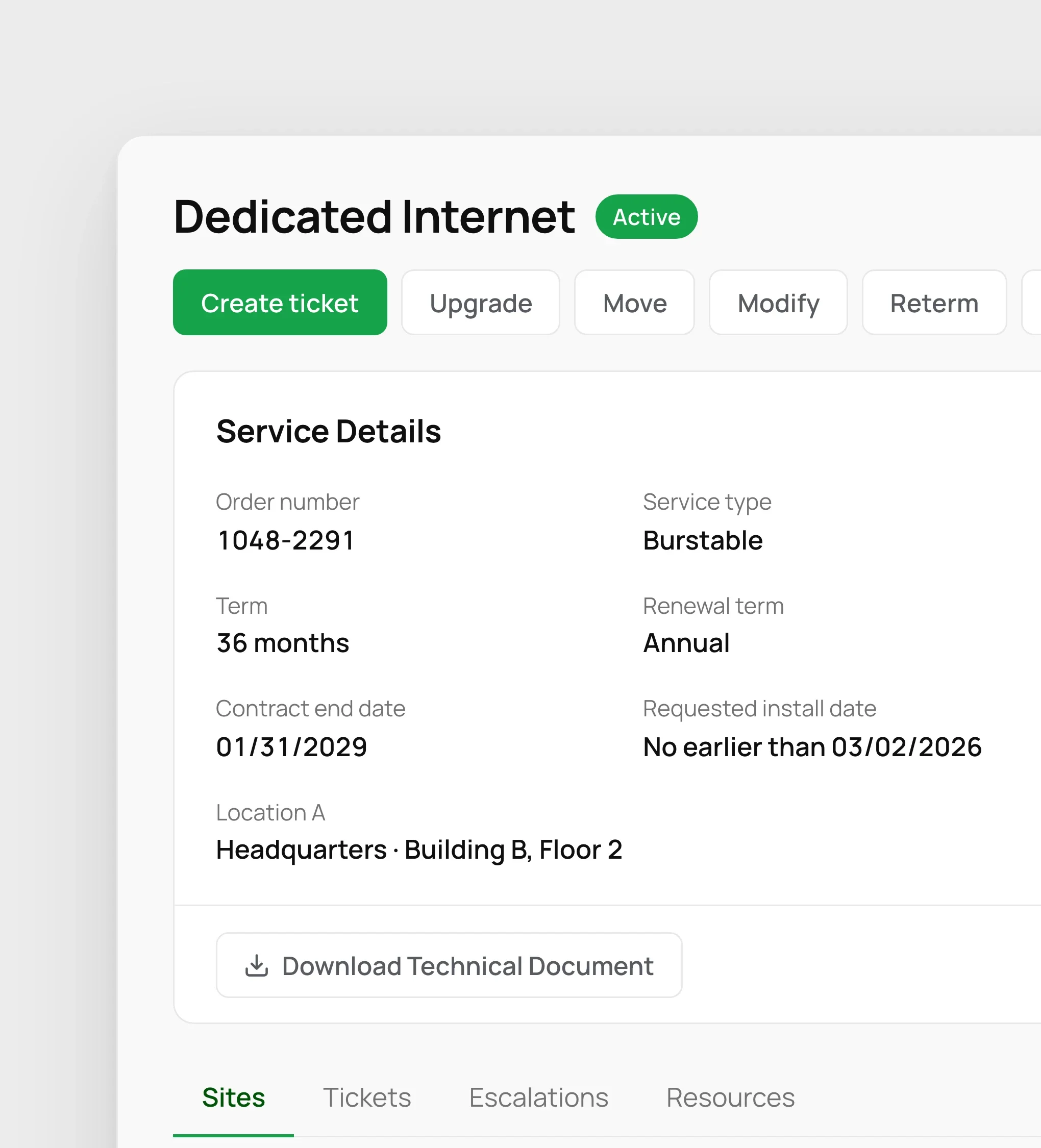The image size is (1041, 1148).
Task: Select the Move button
Action: (x=634, y=303)
